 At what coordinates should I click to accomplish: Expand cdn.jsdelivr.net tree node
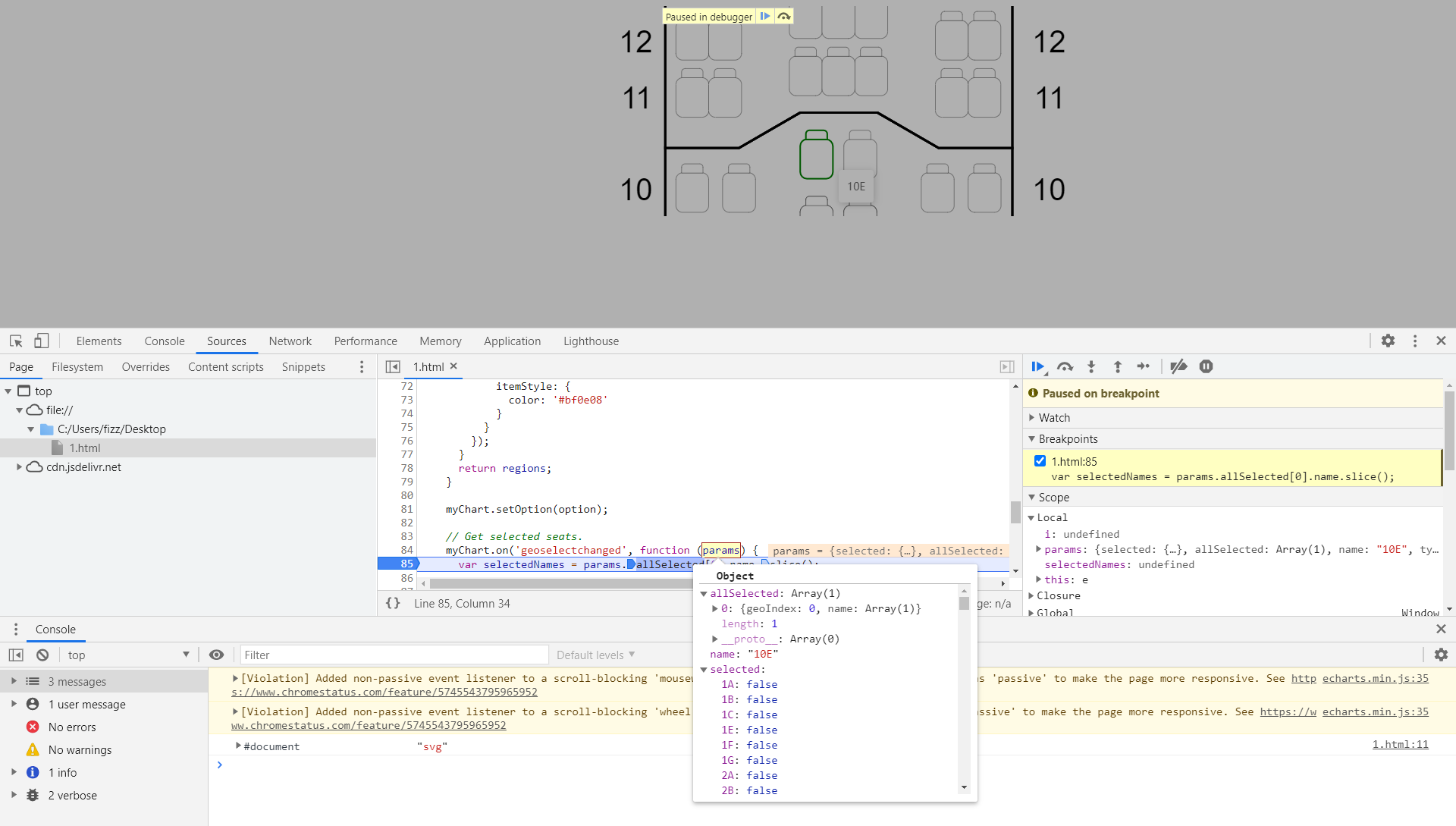pos(19,467)
